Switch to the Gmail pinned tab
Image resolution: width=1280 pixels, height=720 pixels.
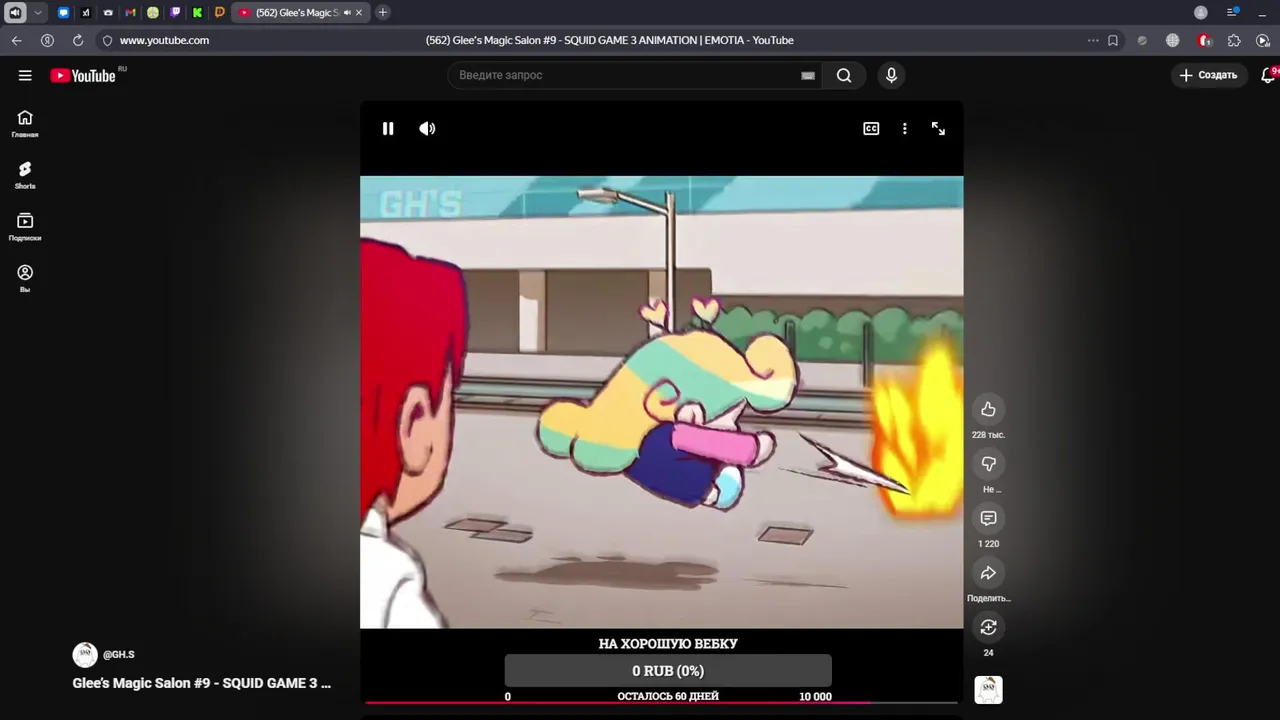point(130,12)
